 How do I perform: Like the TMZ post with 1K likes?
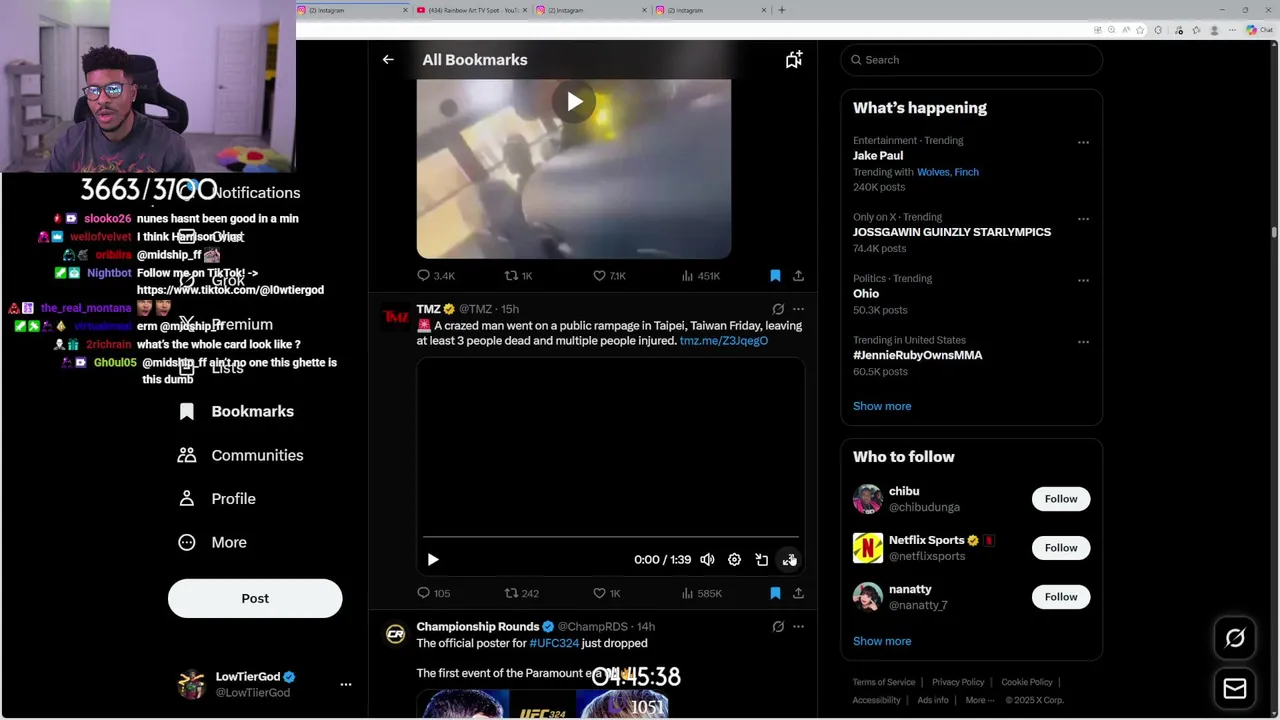pyautogui.click(x=607, y=594)
